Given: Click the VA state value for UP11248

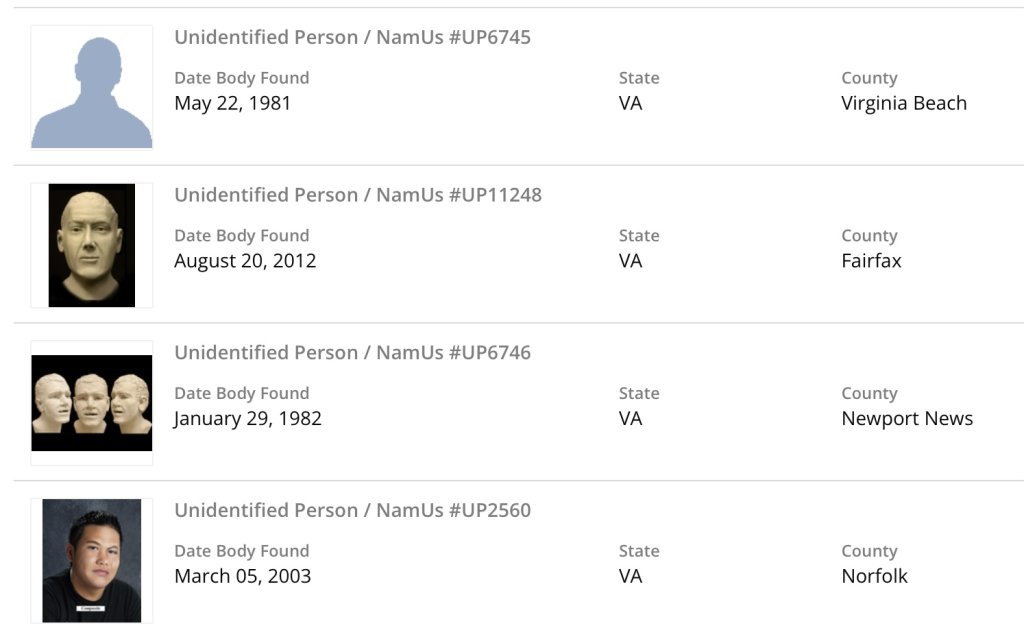Looking at the screenshot, I should point(630,261).
